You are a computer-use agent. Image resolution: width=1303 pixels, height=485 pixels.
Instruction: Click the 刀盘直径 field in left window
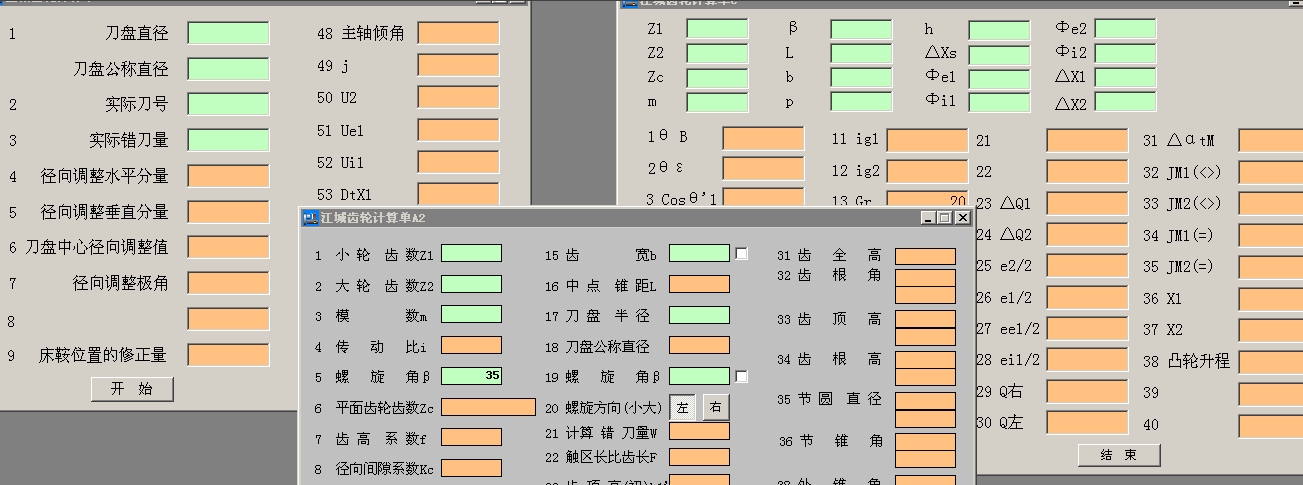(x=228, y=33)
